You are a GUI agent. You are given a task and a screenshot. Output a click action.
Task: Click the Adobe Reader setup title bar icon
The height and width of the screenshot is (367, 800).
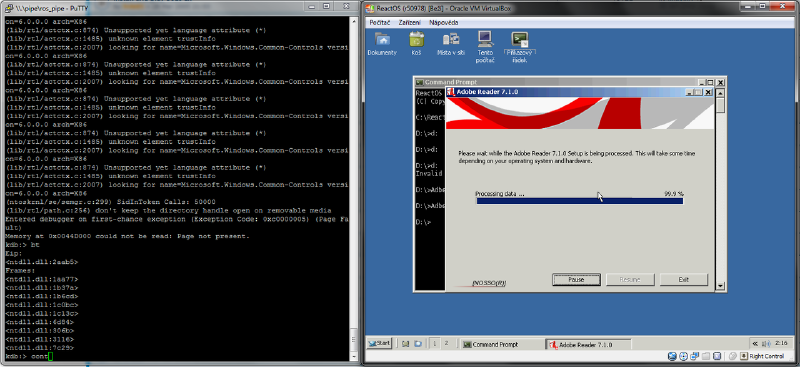pyautogui.click(x=451, y=92)
